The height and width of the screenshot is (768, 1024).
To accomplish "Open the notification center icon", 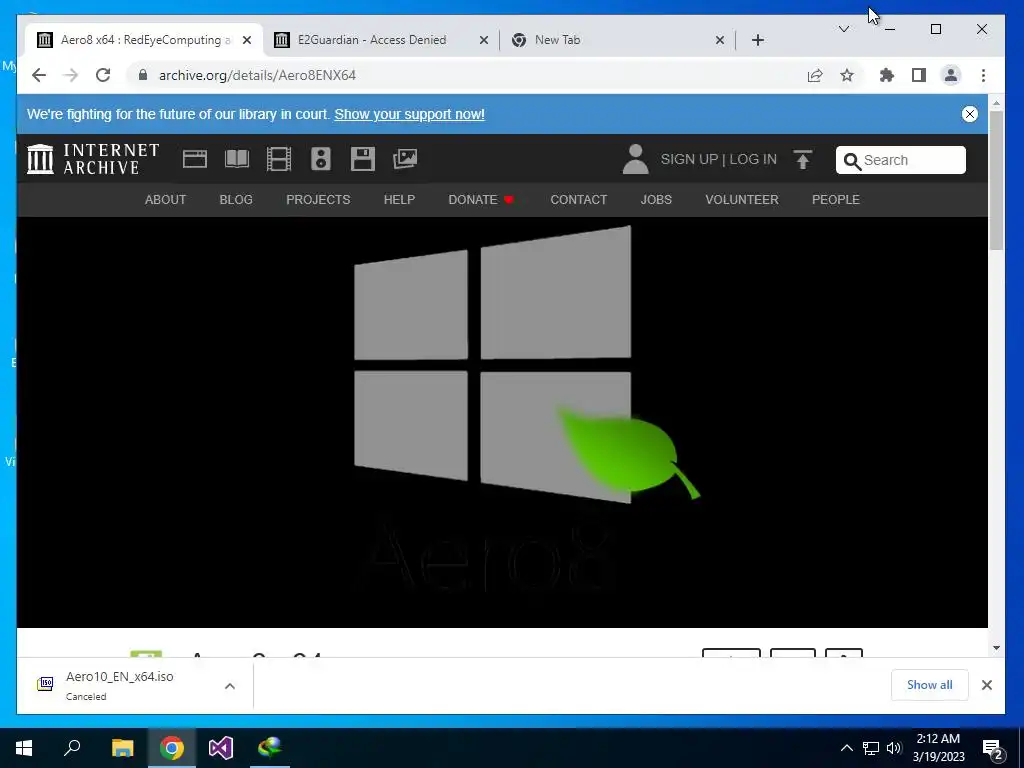I will click(993, 748).
